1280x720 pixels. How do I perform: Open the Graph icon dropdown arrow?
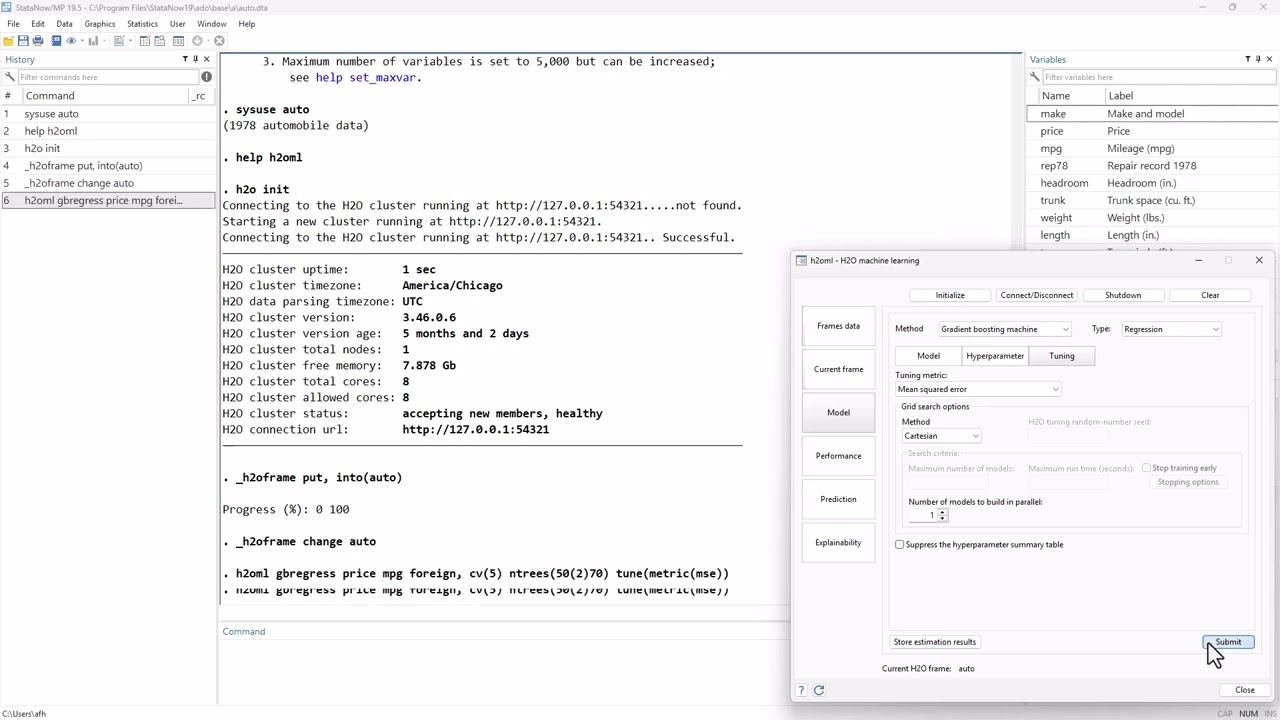(x=104, y=41)
